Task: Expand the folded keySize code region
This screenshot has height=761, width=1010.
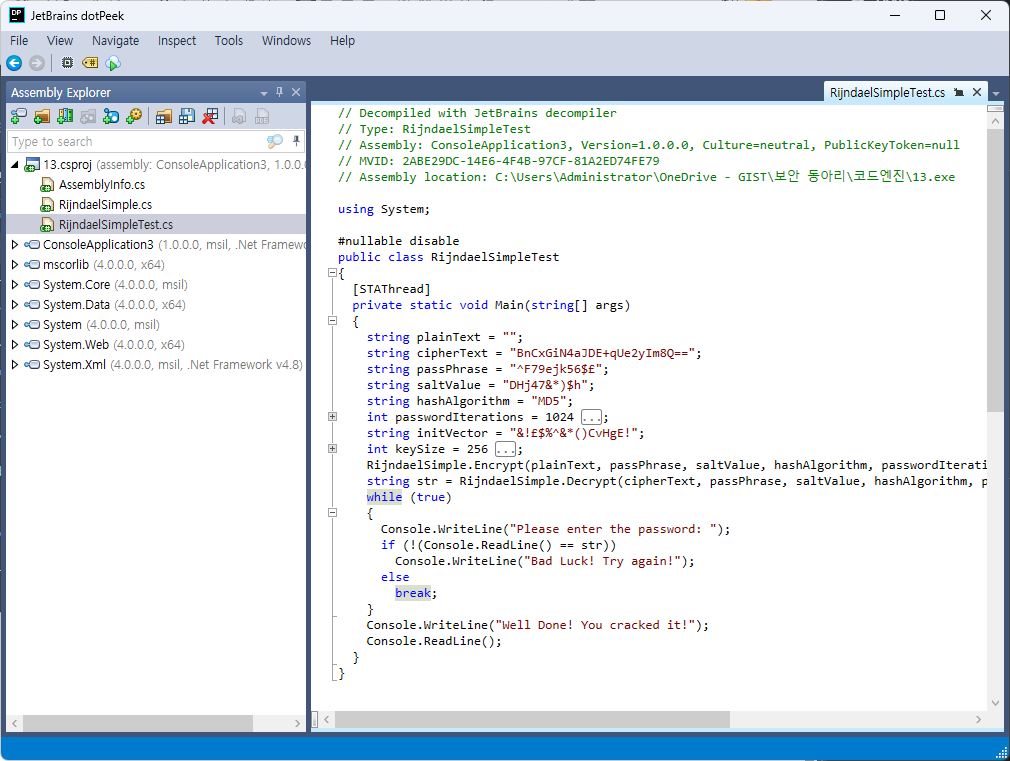Action: pos(332,448)
